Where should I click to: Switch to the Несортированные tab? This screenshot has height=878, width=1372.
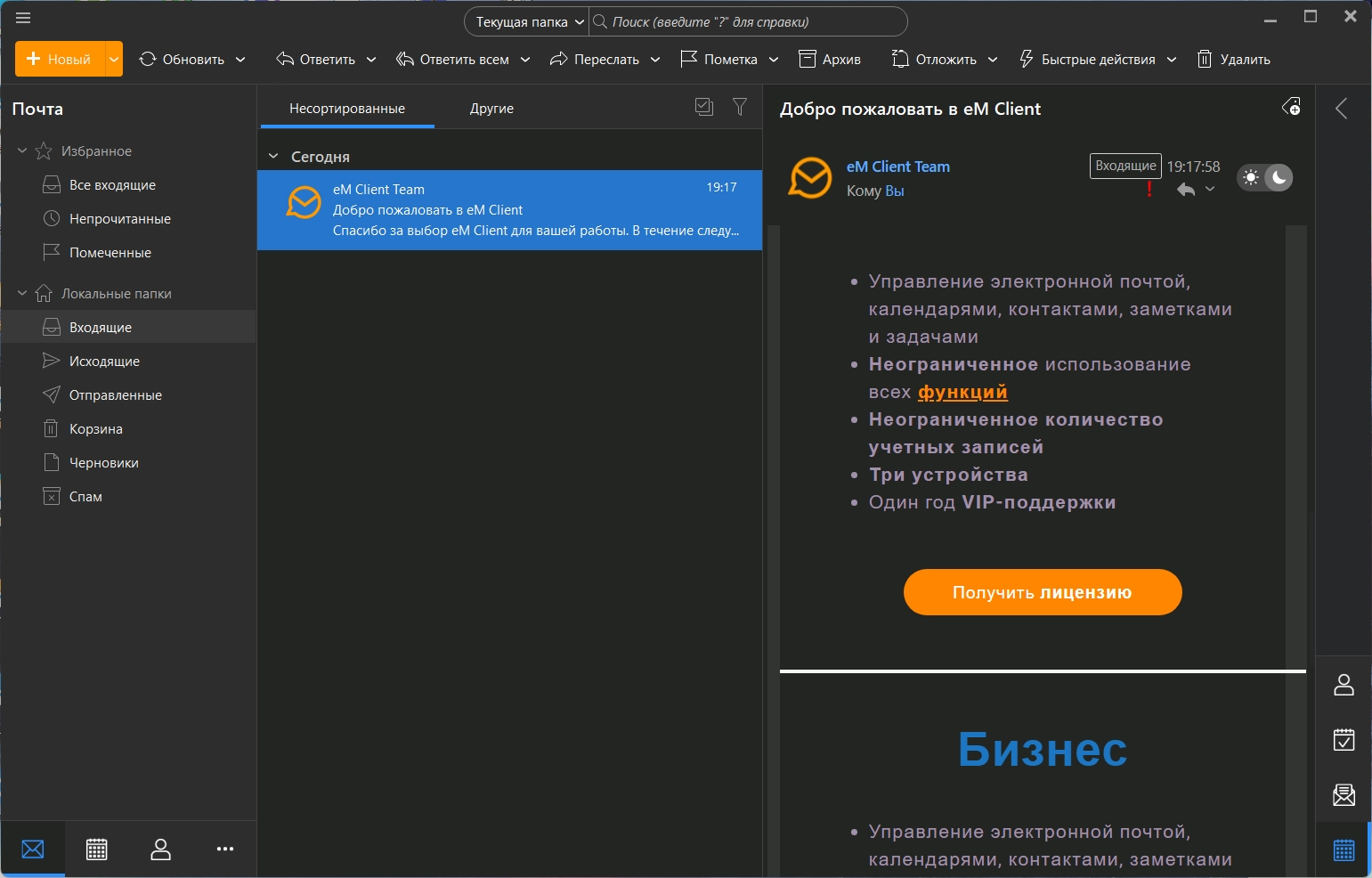pyautogui.click(x=347, y=109)
